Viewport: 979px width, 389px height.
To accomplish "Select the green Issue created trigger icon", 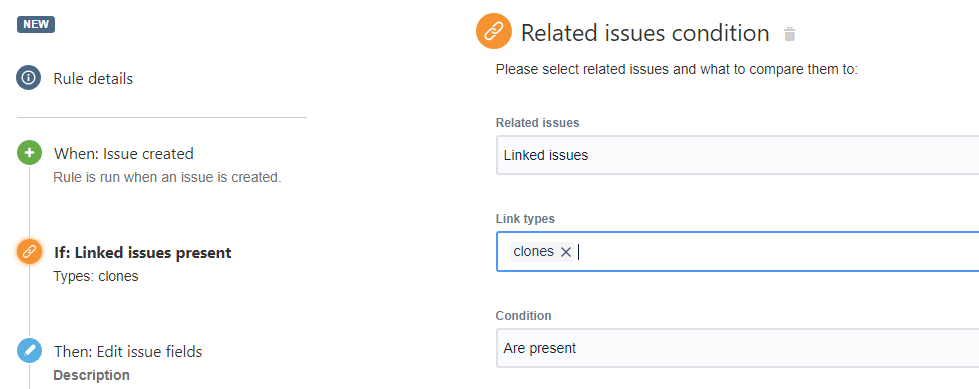I will (29, 153).
